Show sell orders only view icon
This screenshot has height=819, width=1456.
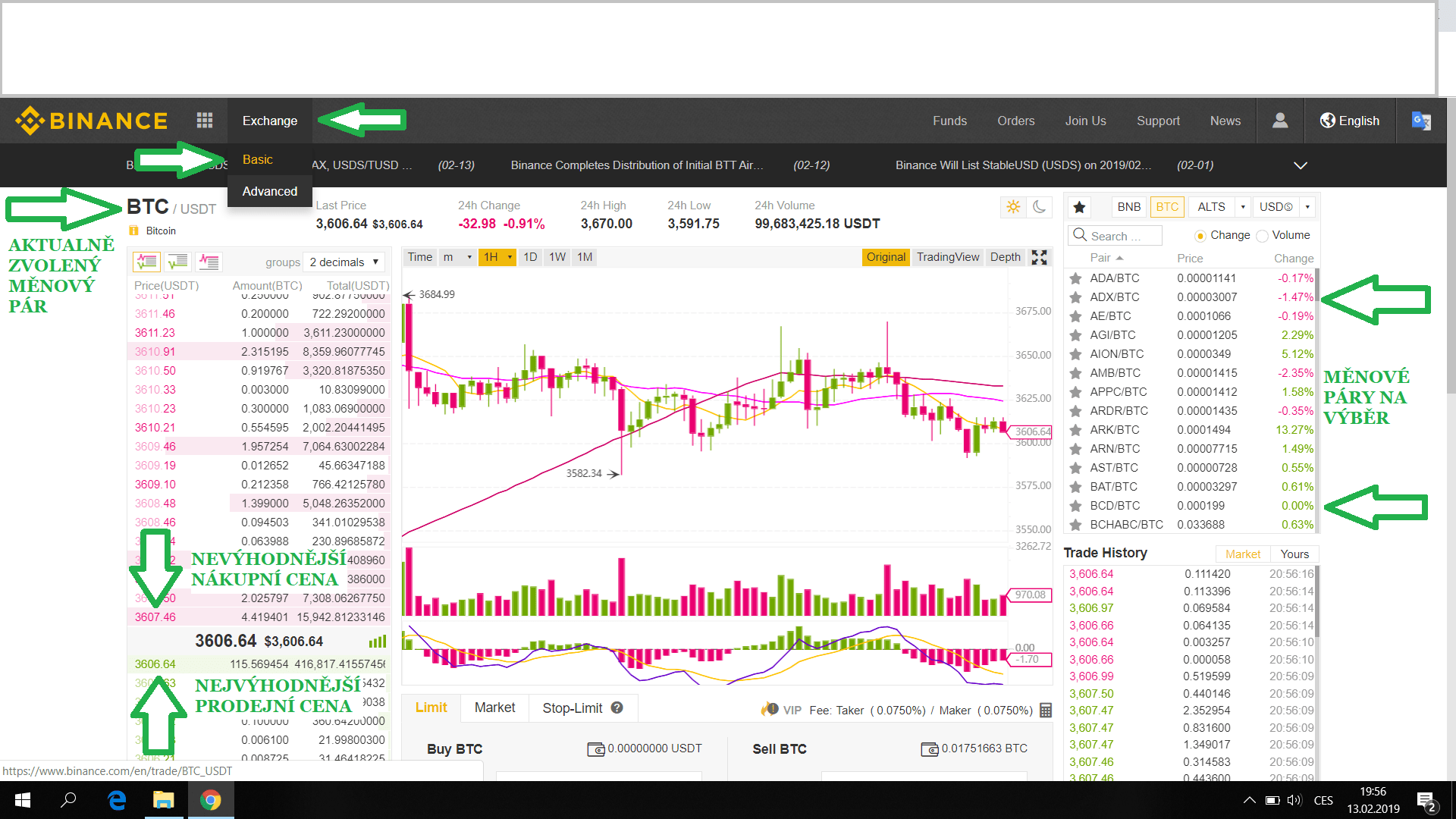pyautogui.click(x=209, y=262)
